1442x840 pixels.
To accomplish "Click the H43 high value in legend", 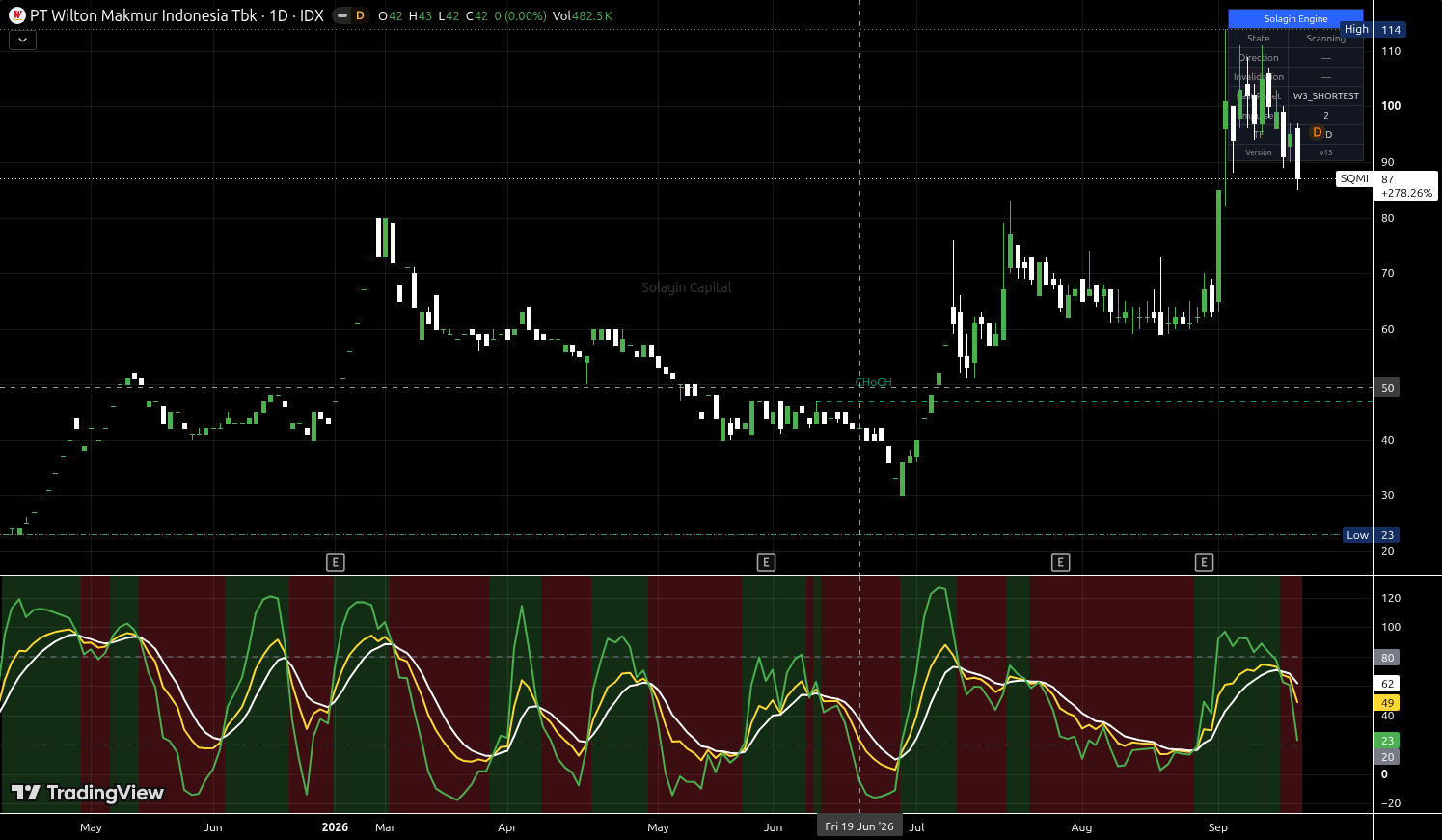I will coord(420,15).
